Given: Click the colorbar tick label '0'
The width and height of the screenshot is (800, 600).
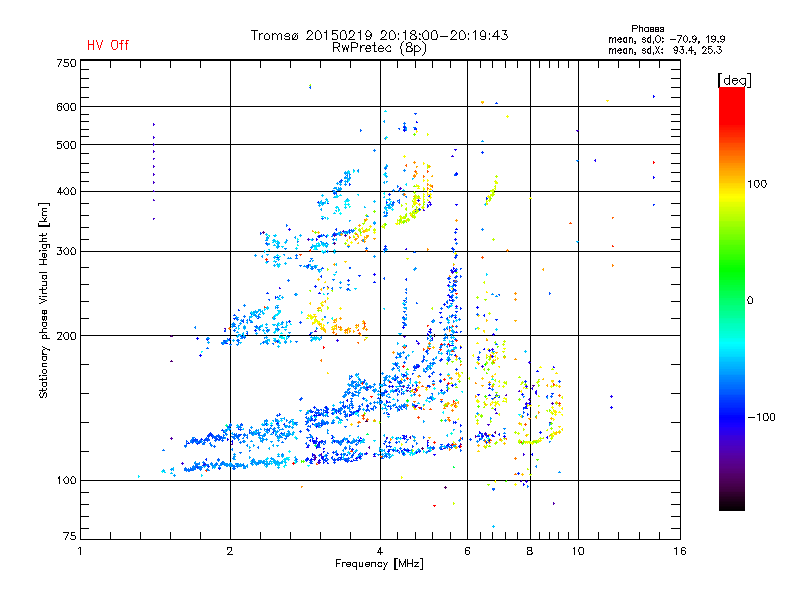Looking at the screenshot, I should point(749,301).
